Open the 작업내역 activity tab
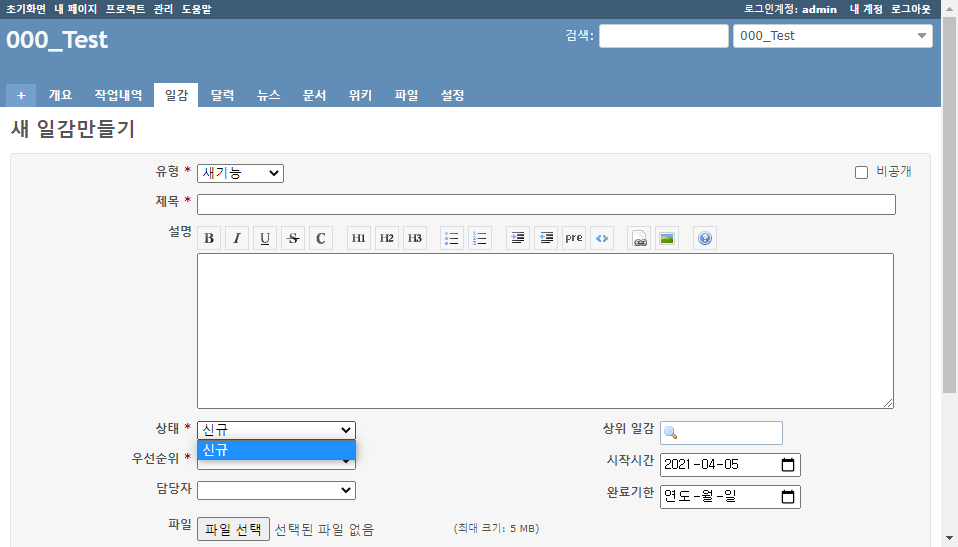 click(118, 95)
